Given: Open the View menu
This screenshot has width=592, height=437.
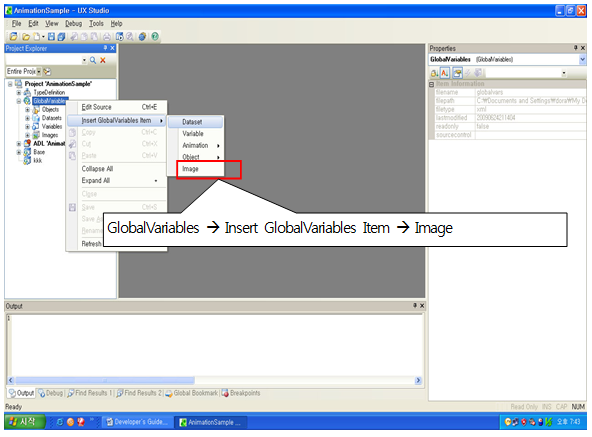Looking at the screenshot, I should click(52, 23).
